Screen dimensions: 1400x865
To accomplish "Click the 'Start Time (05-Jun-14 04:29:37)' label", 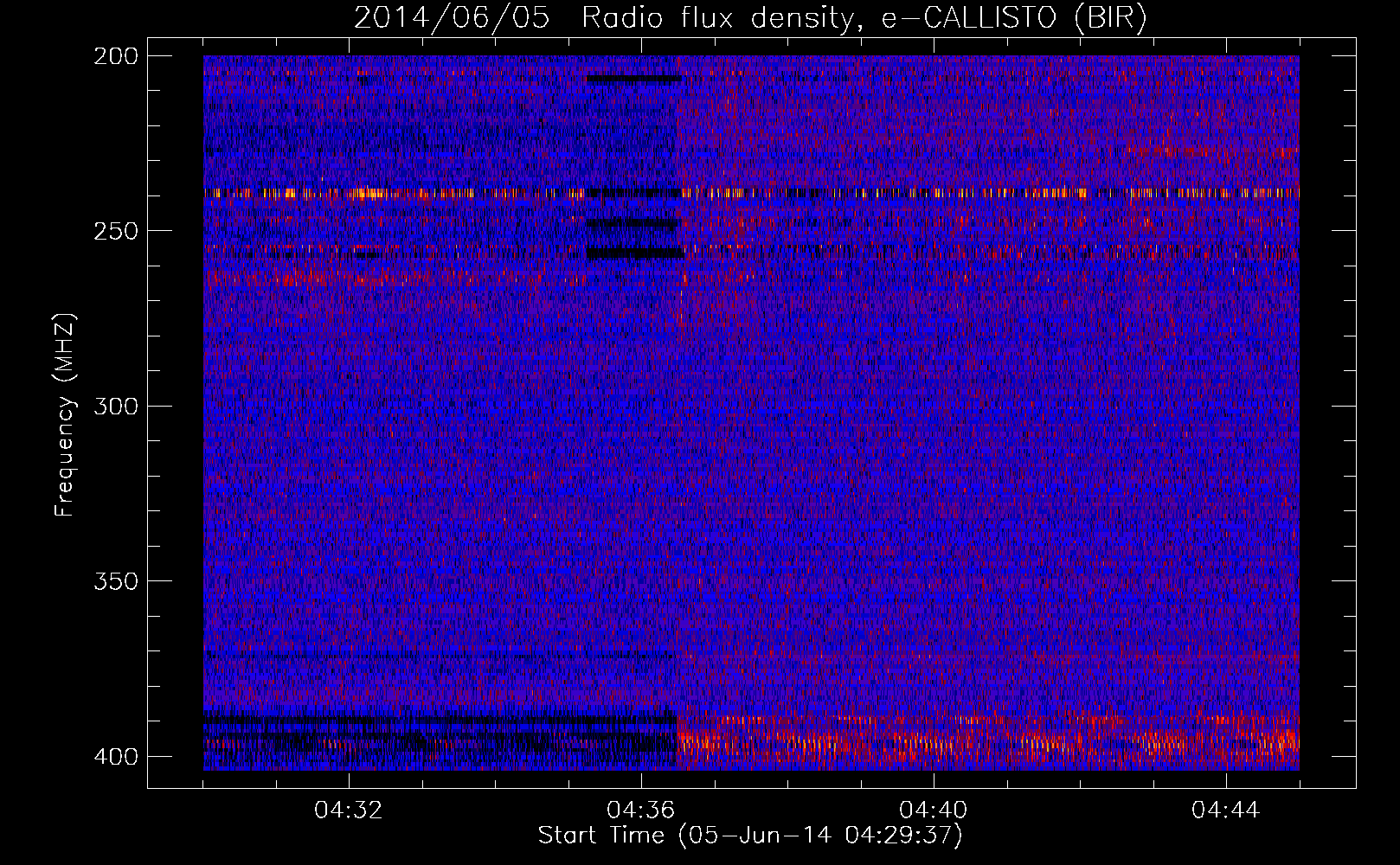I will coord(750,836).
